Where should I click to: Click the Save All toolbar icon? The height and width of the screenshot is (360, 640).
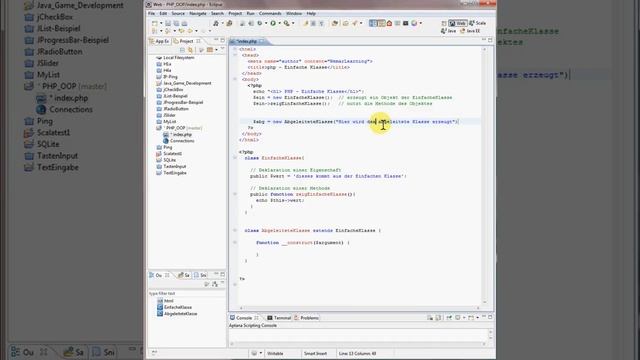point(176,23)
